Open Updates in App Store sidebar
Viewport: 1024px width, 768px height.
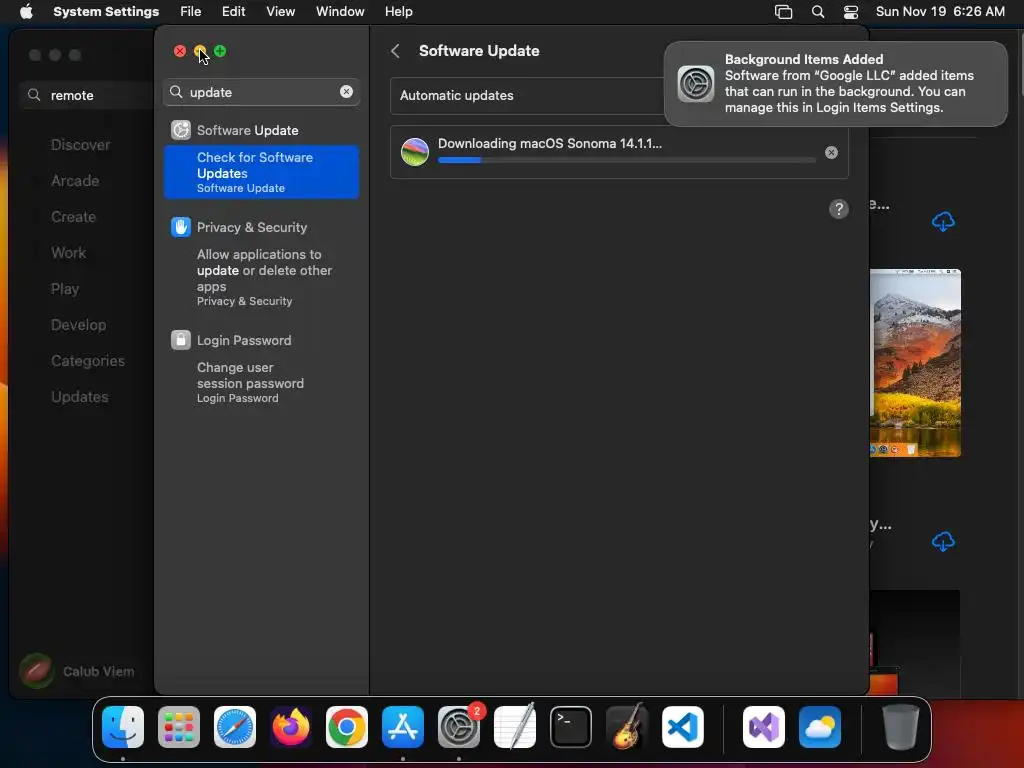pyautogui.click(x=80, y=396)
